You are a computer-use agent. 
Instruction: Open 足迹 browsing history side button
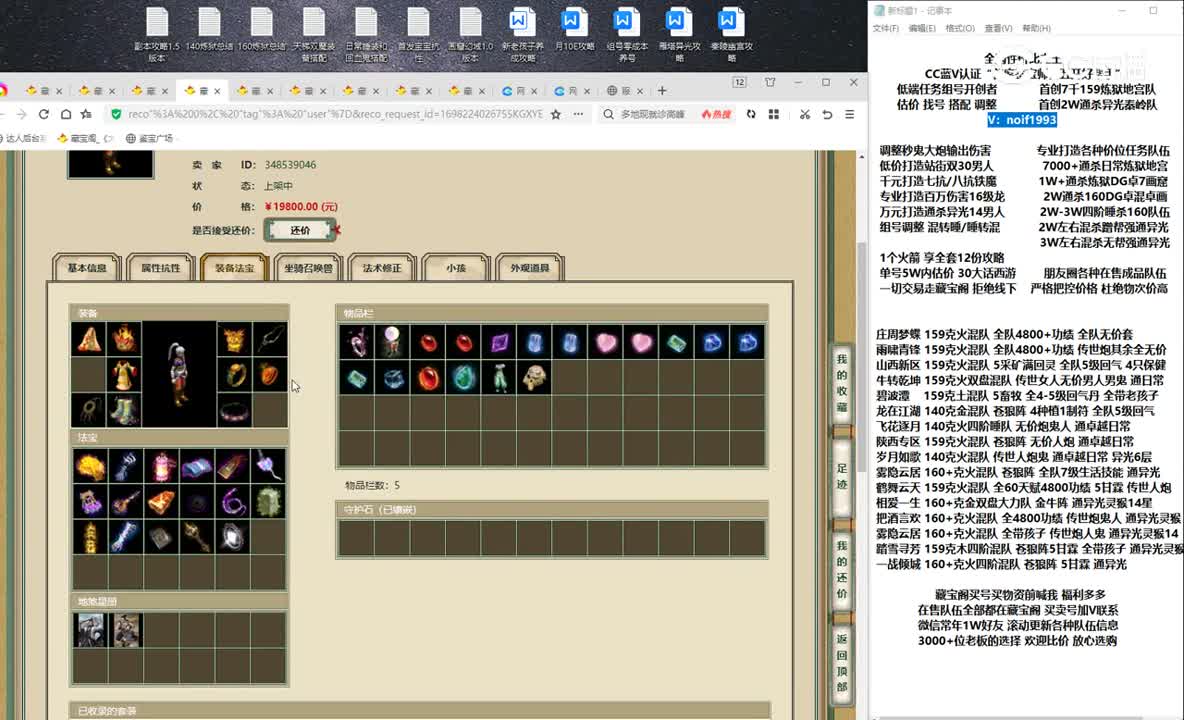point(842,477)
